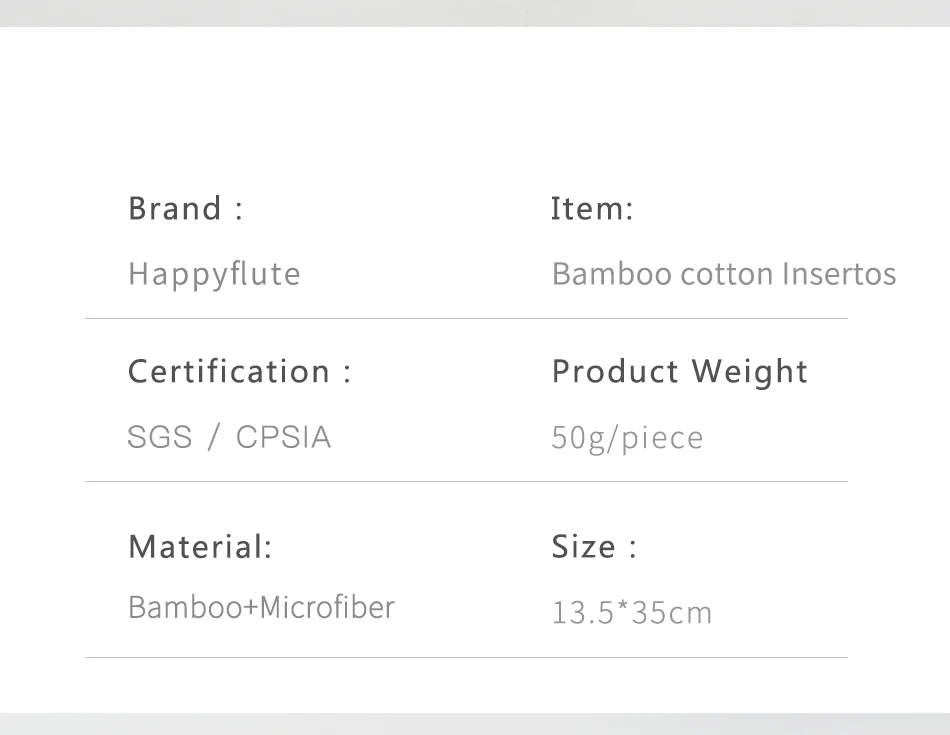950x735 pixels.
Task: Select the Happyflute brand value
Action: coord(214,274)
